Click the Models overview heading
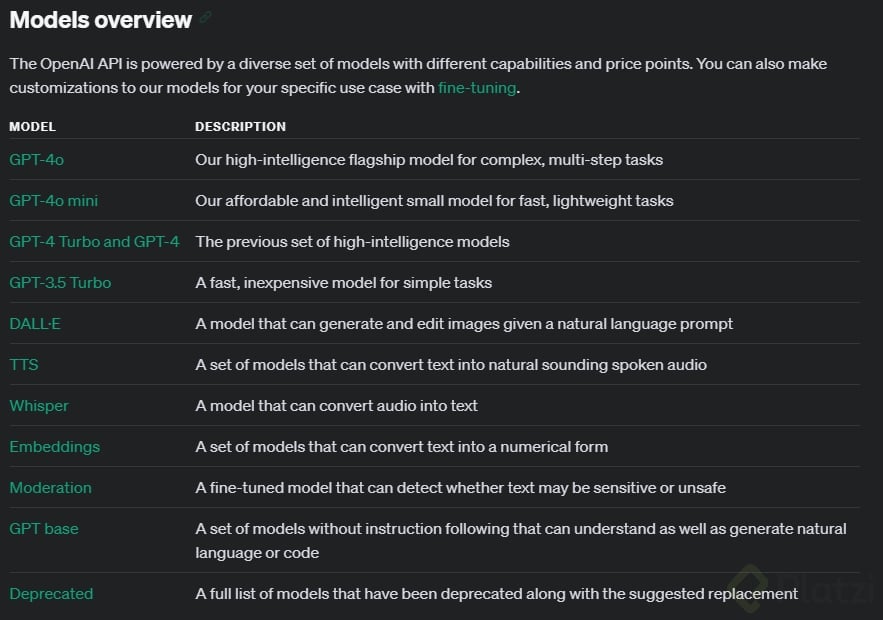883x620 pixels. tap(101, 19)
